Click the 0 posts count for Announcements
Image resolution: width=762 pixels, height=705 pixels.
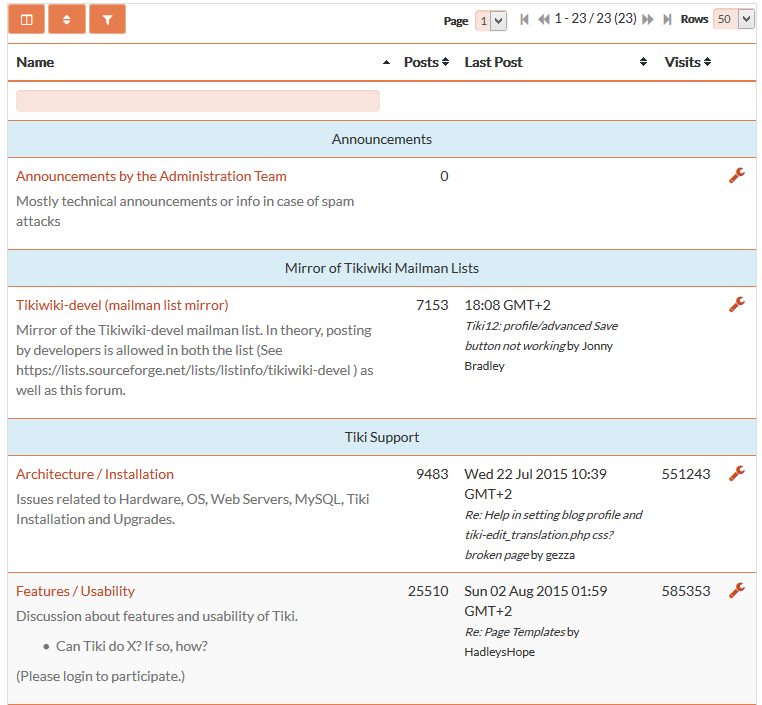tap(444, 176)
